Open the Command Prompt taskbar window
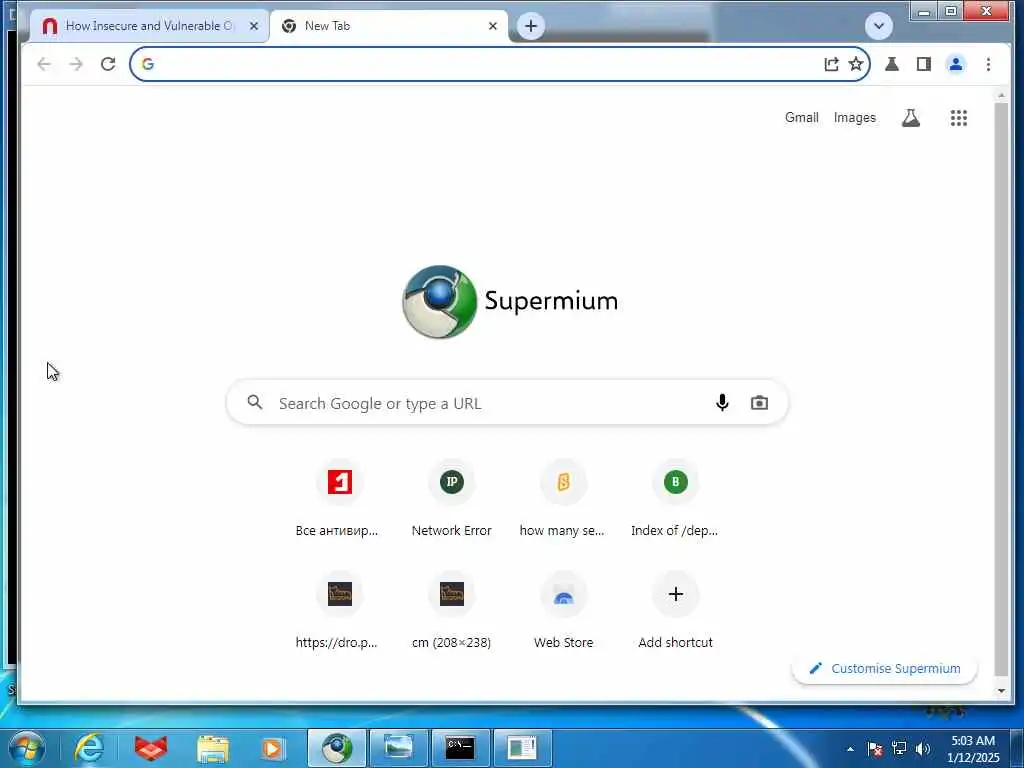This screenshot has height=768, width=1024. click(460, 748)
